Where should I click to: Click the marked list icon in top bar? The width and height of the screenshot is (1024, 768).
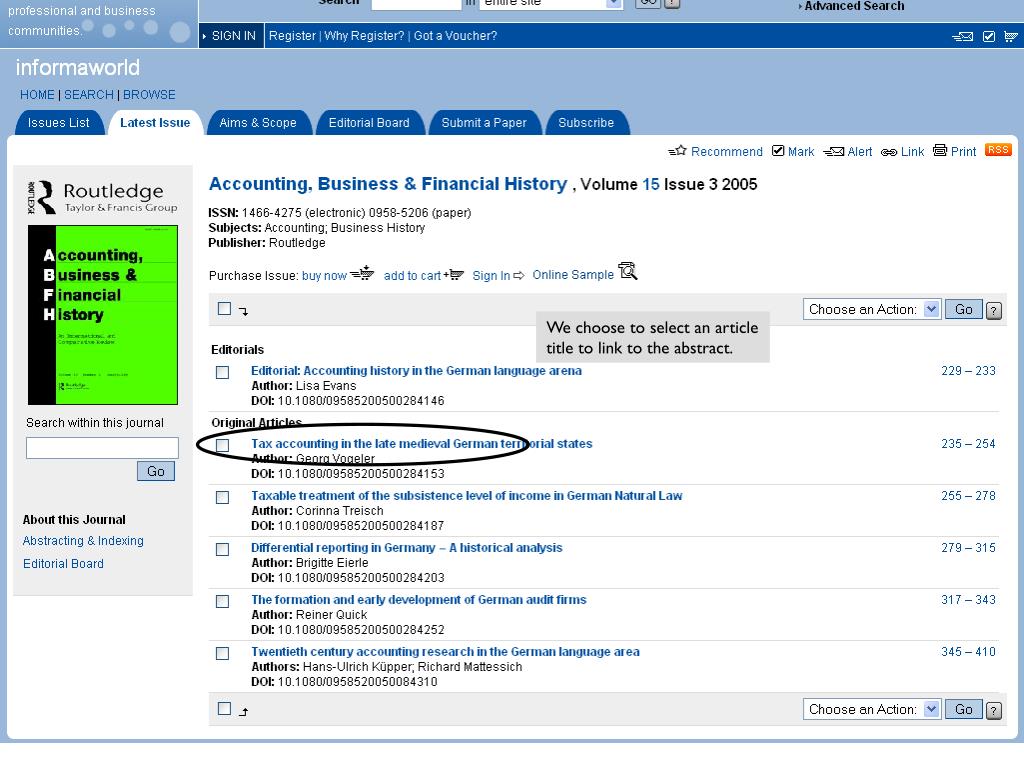[989, 37]
